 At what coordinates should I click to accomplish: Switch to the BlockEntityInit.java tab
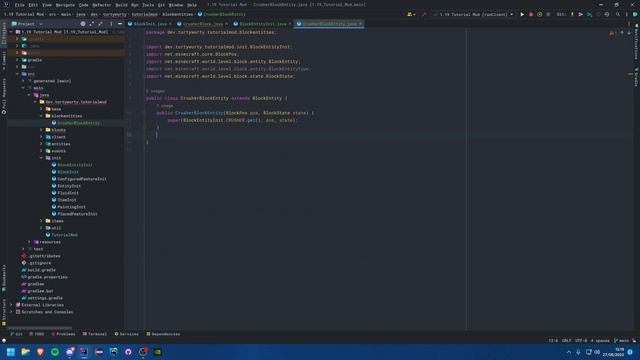(263, 24)
